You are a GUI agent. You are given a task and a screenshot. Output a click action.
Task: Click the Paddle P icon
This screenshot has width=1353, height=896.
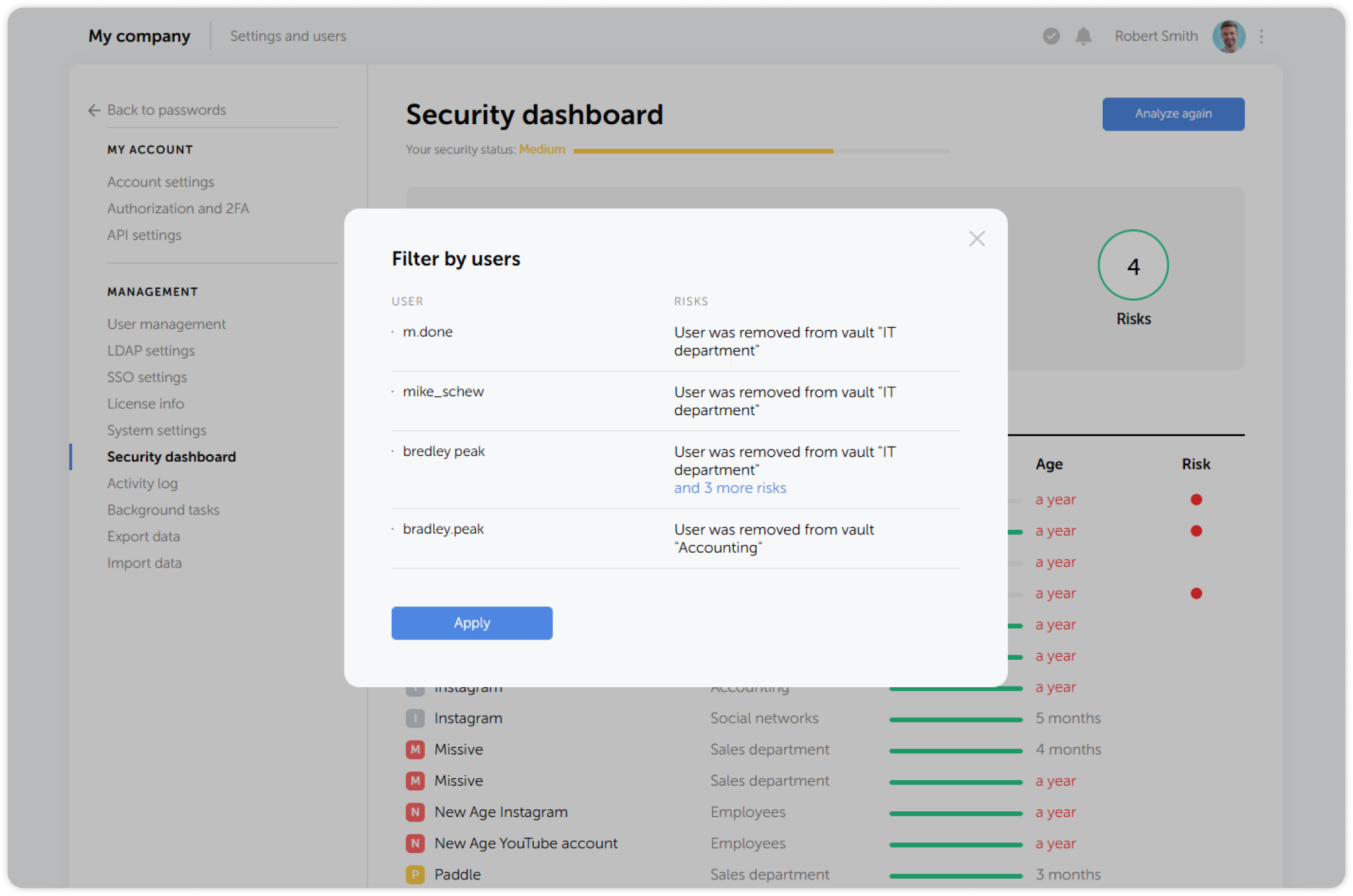click(415, 874)
